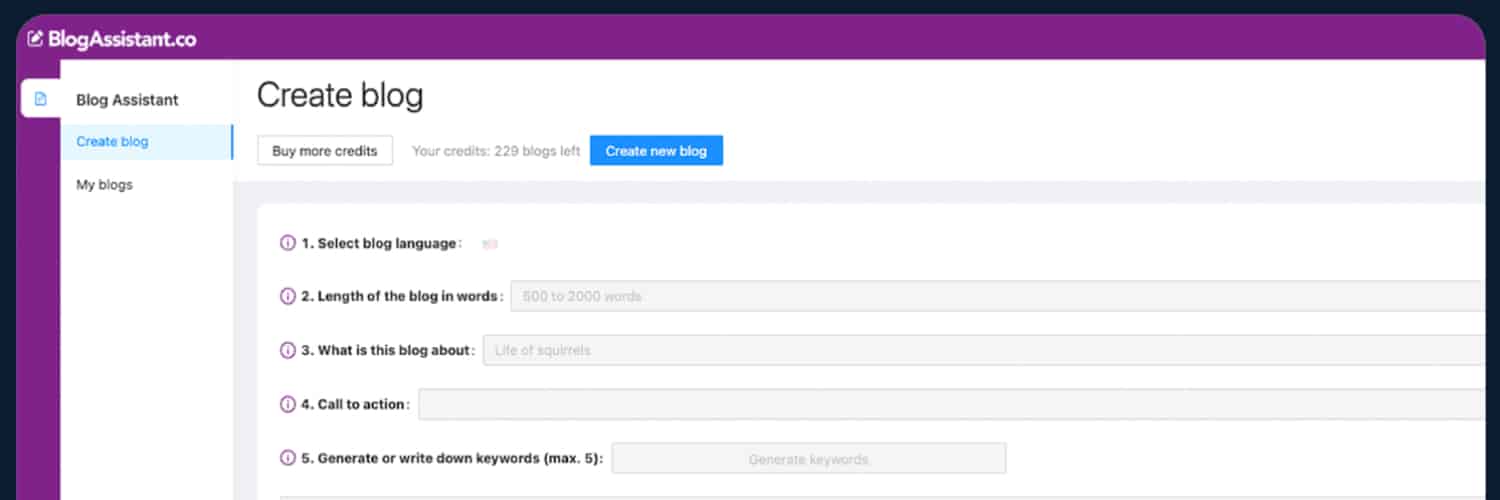Click the blue Create new blog button
The width and height of the screenshot is (1500, 500).
click(656, 151)
